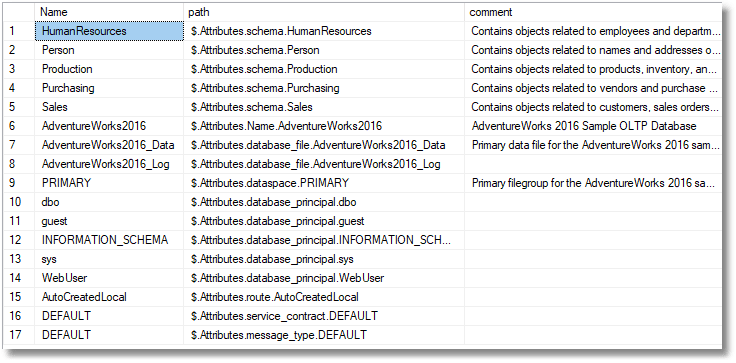Select row number 9 header

pos(19,183)
